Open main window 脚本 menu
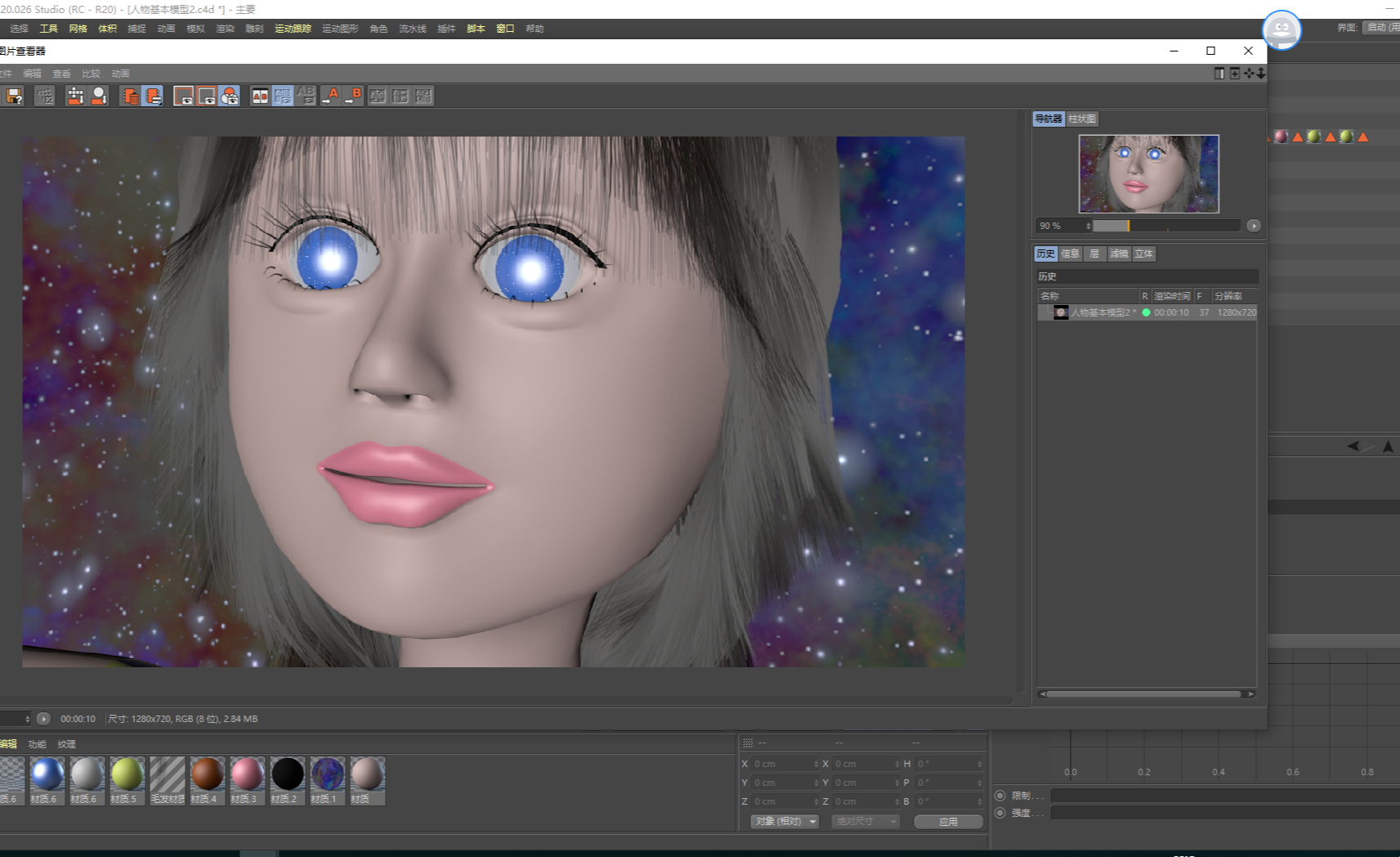Screen dimensions: 1400x857 pyautogui.click(x=476, y=29)
